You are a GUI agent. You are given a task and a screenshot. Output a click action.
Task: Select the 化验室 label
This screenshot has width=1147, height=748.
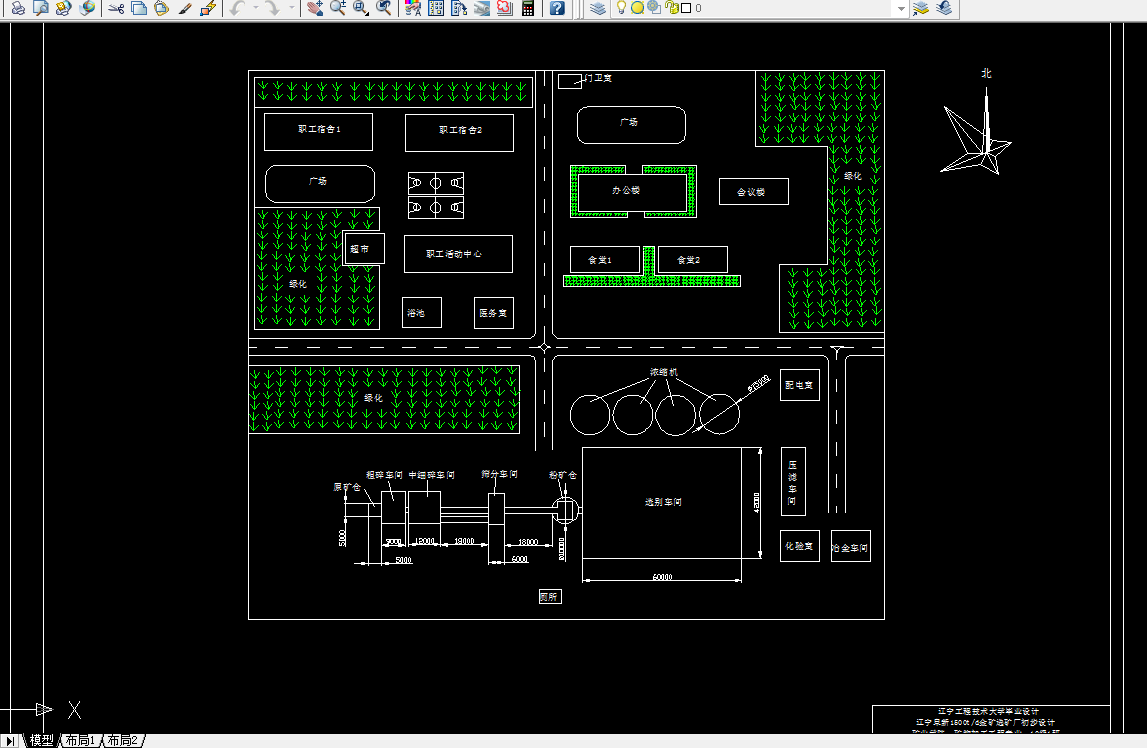tap(799, 546)
